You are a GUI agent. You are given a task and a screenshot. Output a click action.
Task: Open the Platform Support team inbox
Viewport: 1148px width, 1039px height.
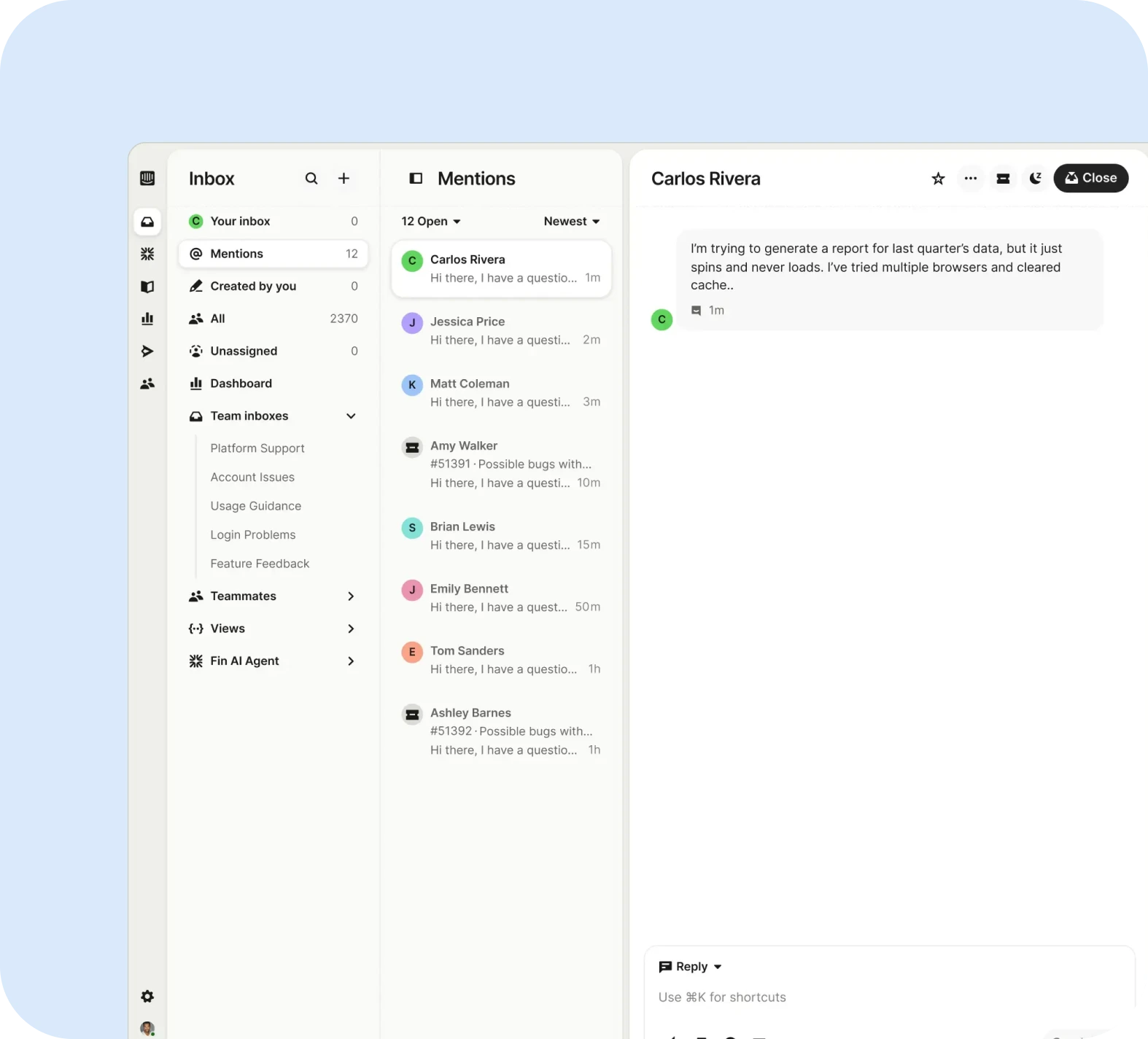pos(257,448)
